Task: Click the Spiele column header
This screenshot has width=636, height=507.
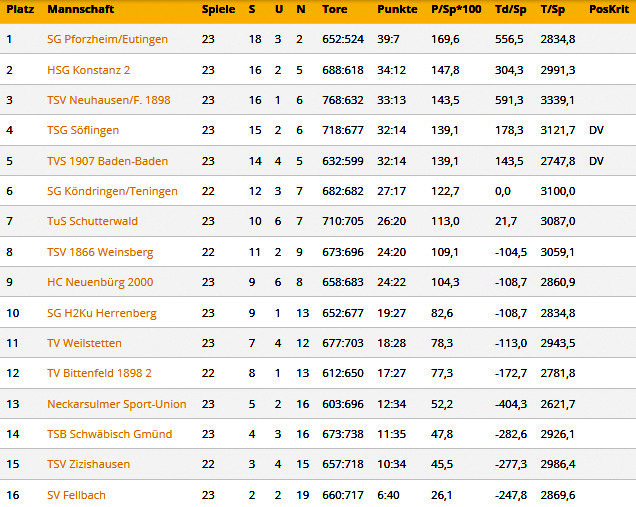Action: [218, 9]
